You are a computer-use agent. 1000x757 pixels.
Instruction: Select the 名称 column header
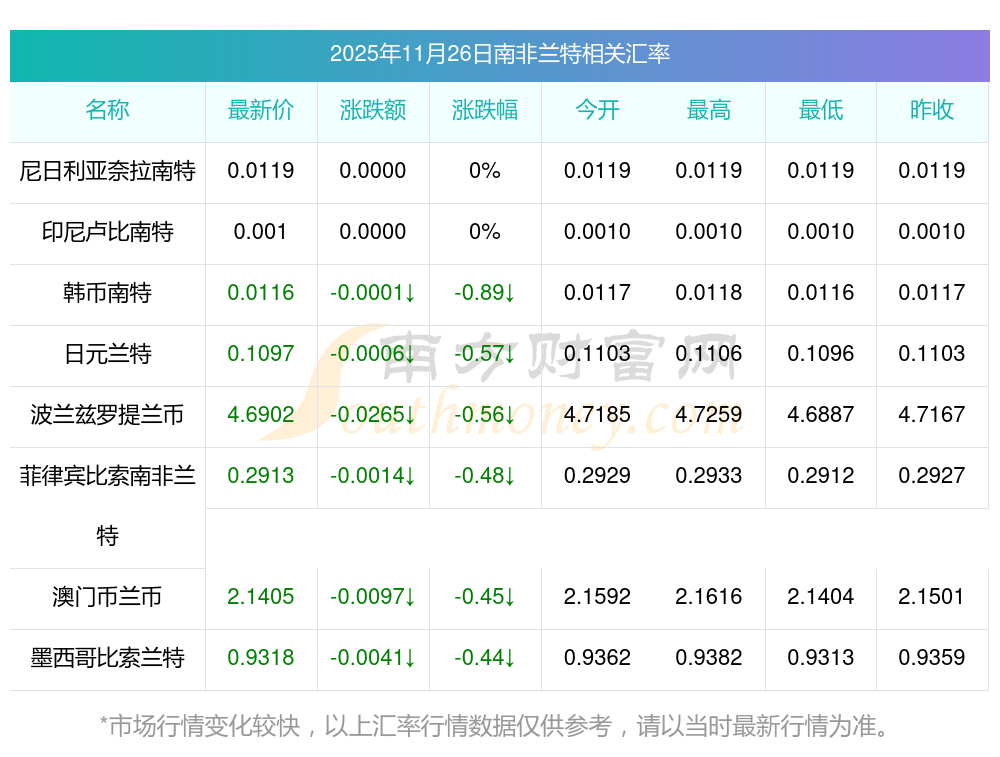click(107, 110)
